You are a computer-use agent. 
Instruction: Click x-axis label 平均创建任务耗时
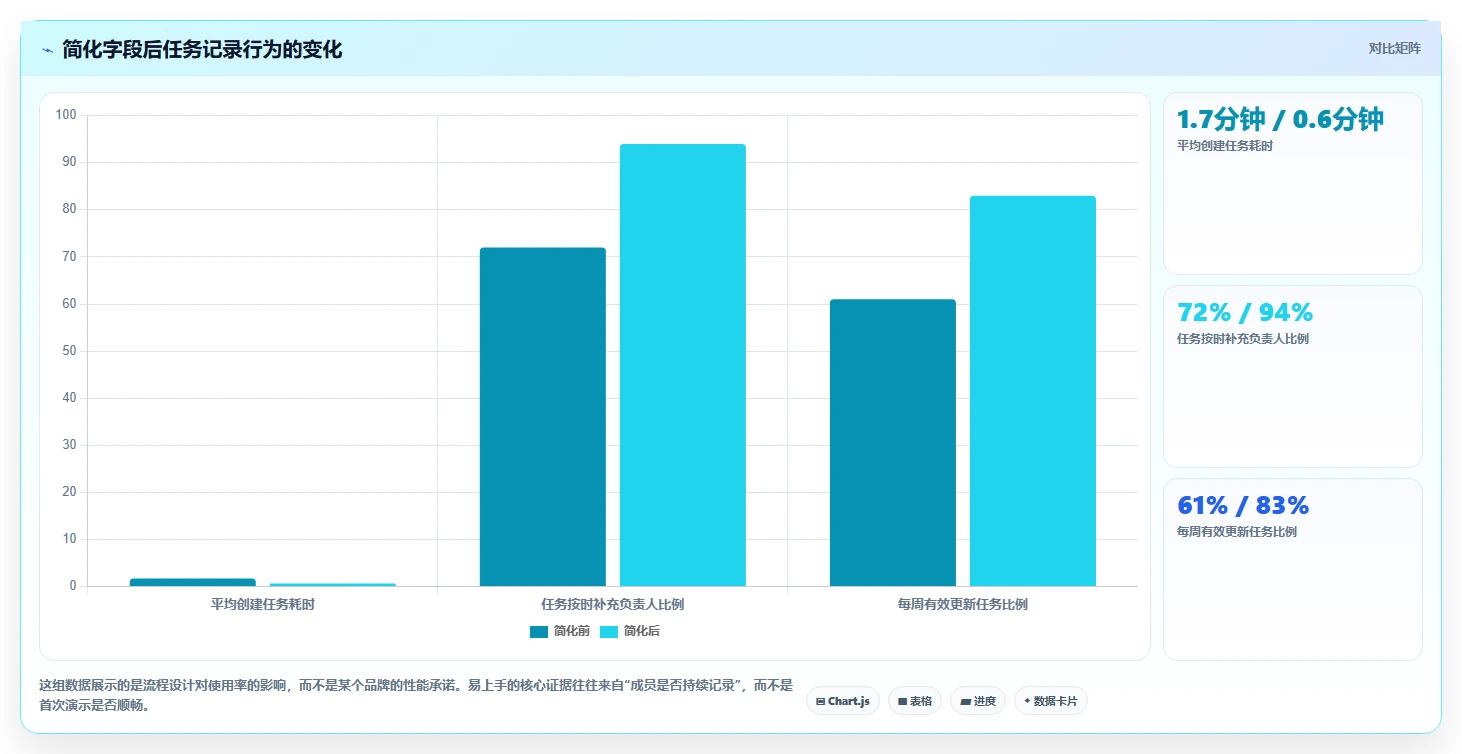263,605
